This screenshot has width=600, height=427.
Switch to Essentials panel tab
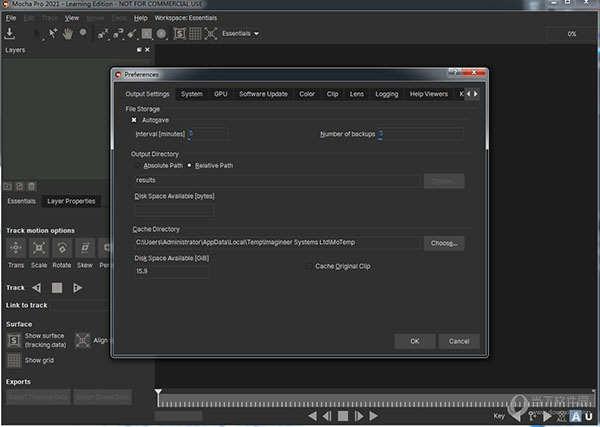pos(21,201)
